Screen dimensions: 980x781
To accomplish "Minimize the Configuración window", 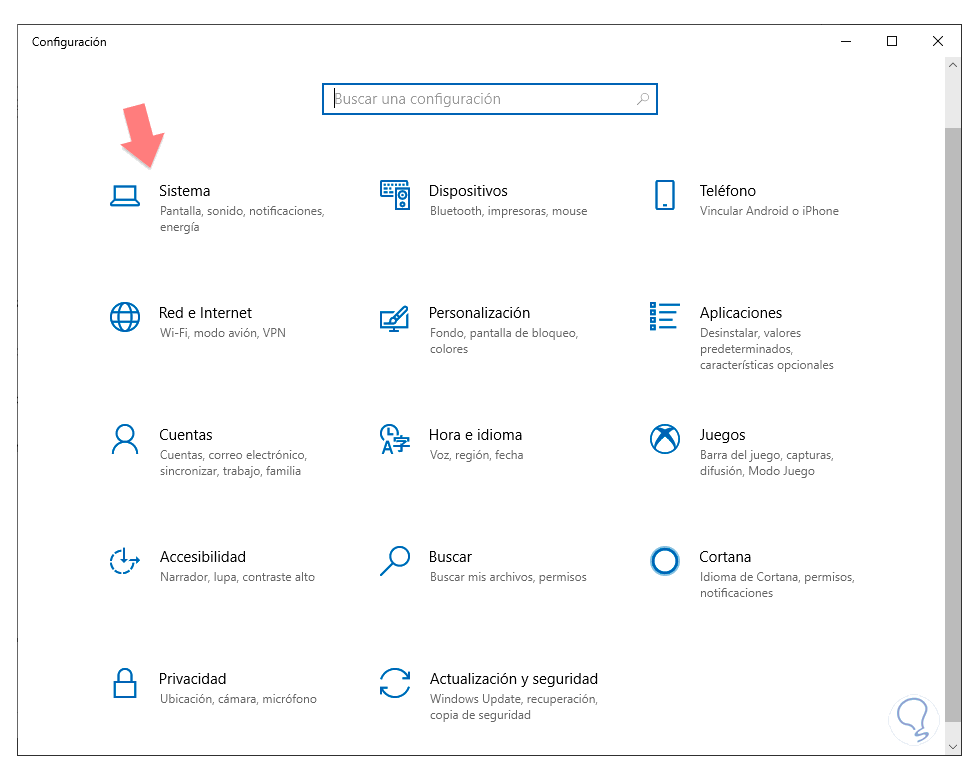I will point(846,41).
